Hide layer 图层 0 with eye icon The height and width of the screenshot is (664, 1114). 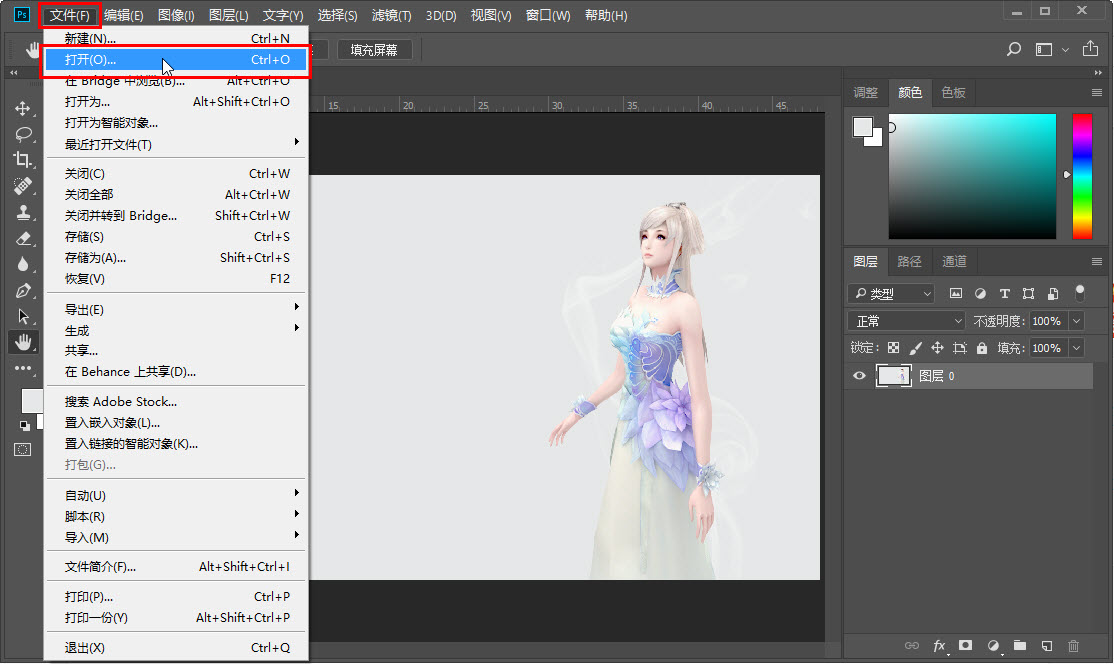pyautogui.click(x=859, y=376)
